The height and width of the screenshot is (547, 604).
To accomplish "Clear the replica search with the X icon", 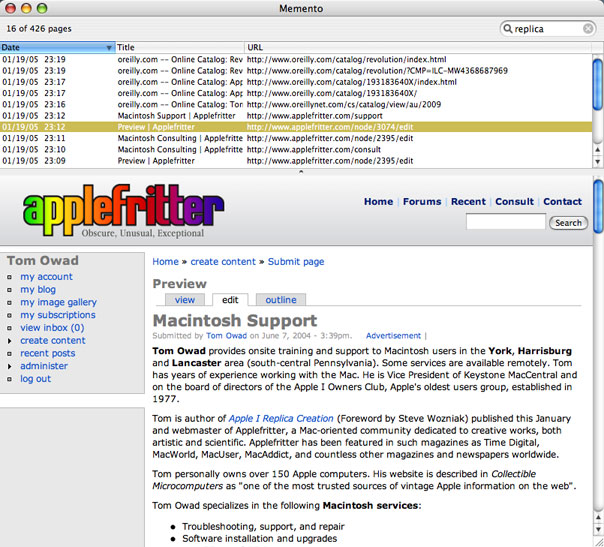I will coord(588,29).
